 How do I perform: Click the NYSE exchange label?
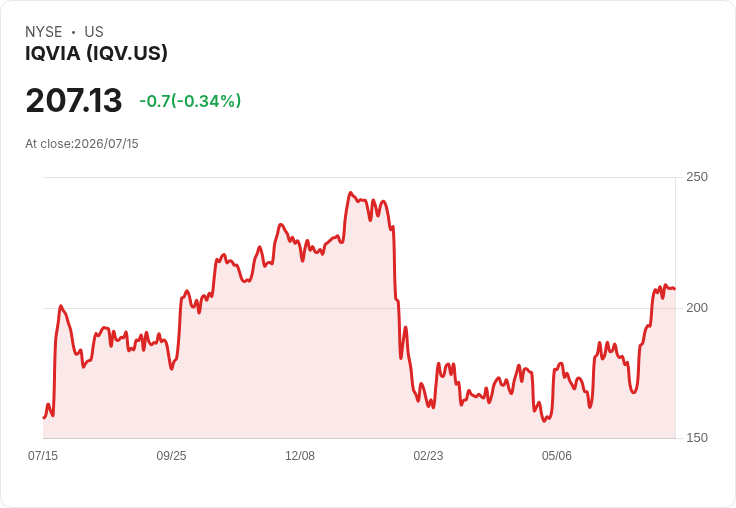tap(44, 32)
